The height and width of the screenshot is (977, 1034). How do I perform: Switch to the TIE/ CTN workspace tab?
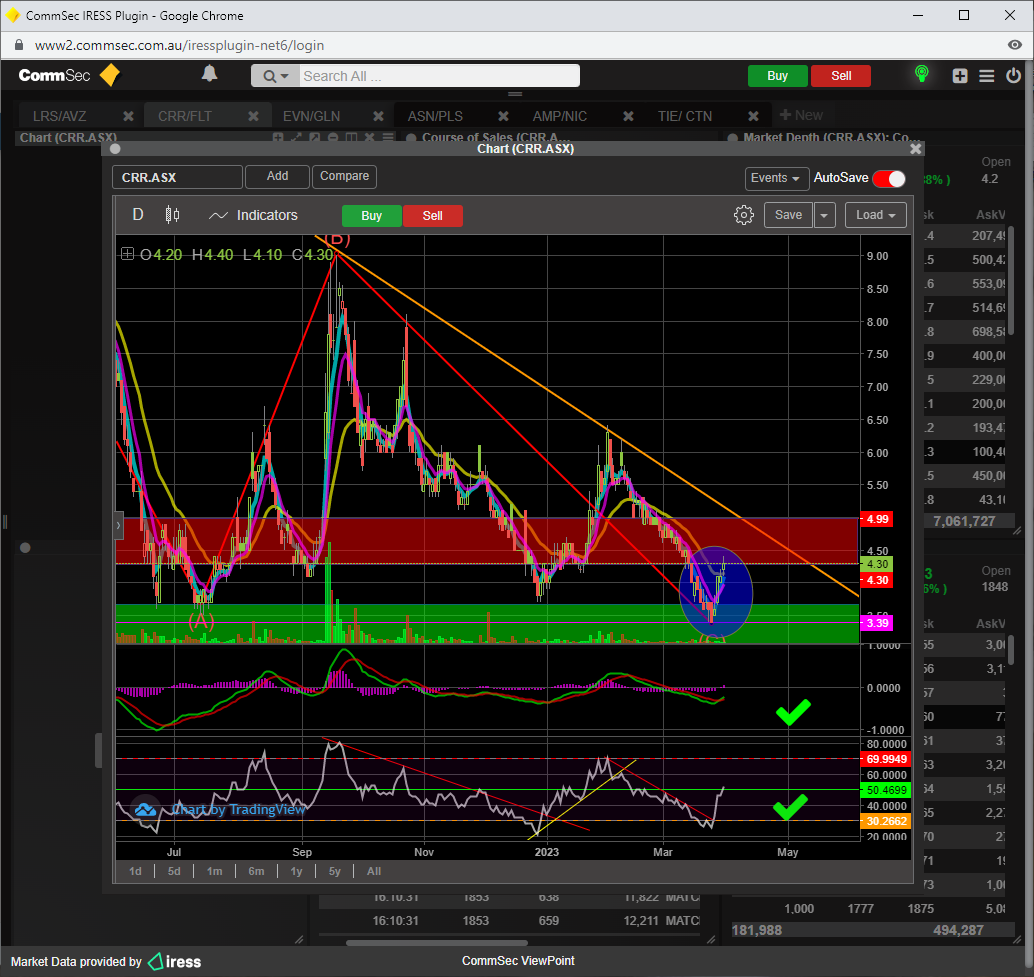pyautogui.click(x=684, y=116)
